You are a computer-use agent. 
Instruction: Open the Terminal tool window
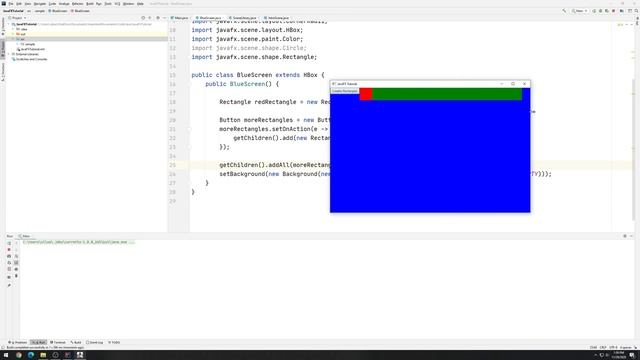pos(58,342)
